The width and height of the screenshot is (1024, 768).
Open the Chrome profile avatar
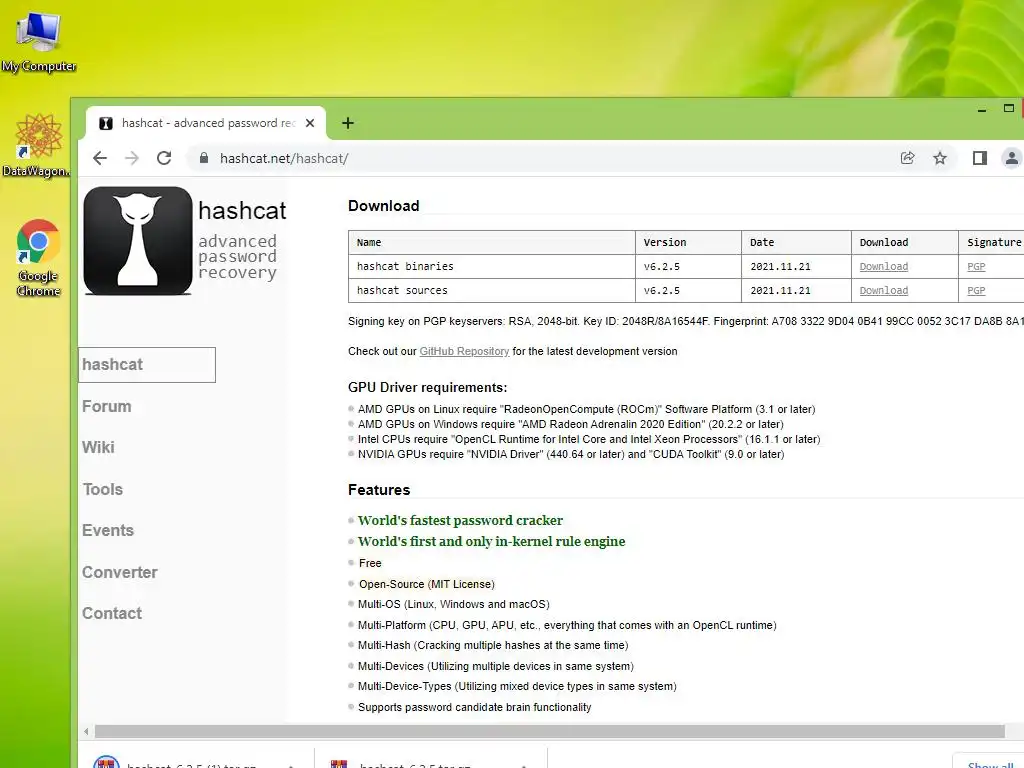pos(1012,158)
